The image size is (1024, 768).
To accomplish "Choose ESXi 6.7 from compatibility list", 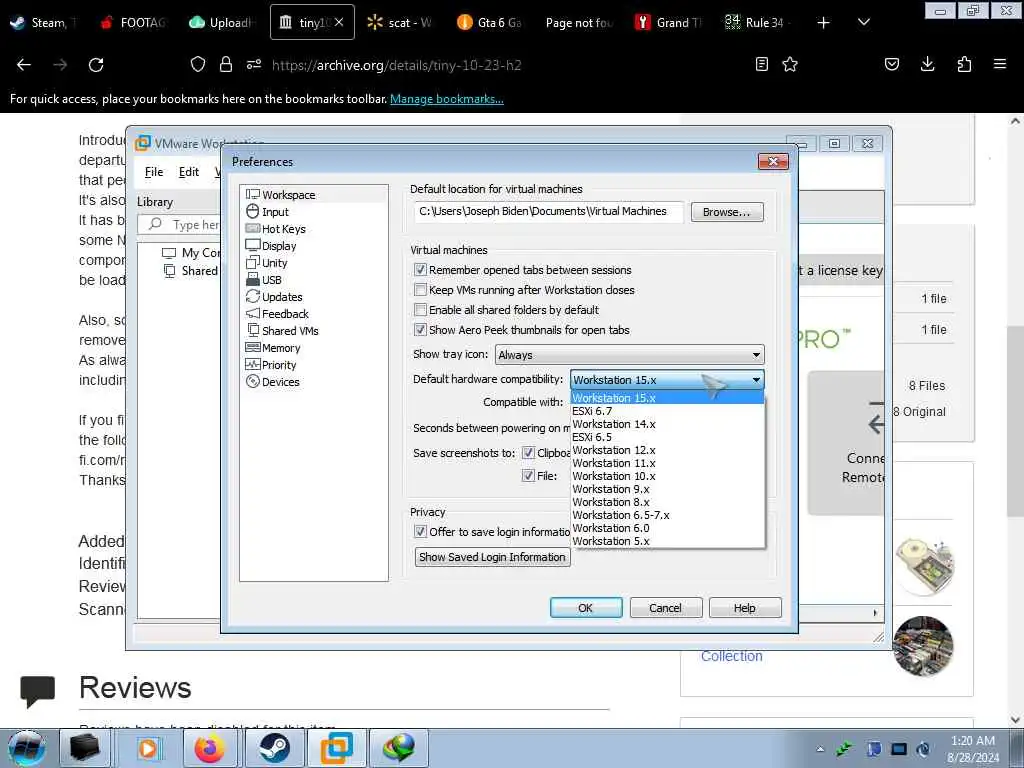I will coord(667,411).
